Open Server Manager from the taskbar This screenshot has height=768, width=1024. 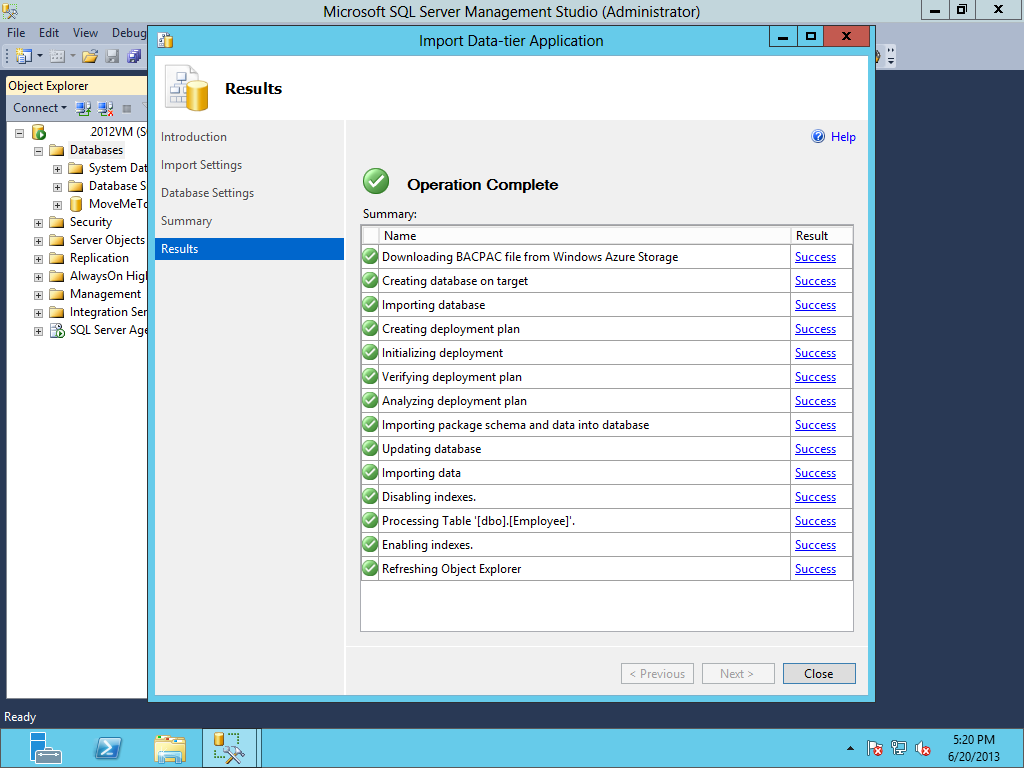pyautogui.click(x=45, y=748)
